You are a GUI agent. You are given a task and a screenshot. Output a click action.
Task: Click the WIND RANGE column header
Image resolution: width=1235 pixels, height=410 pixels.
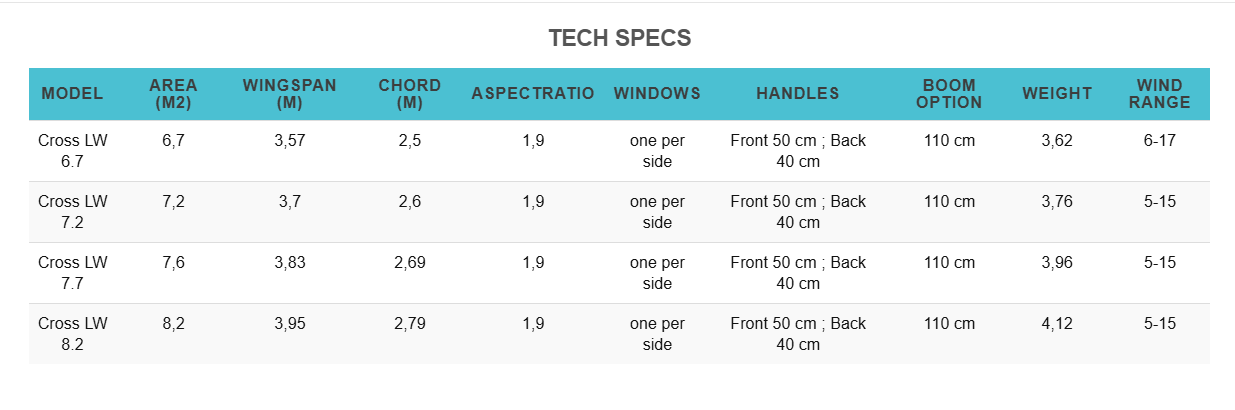point(1160,94)
